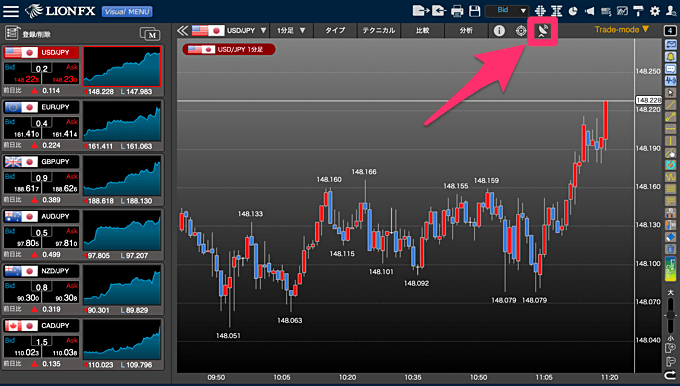This screenshot has width=680, height=386.
Task: Expand the Bid price type dropdown
Action: [x=507, y=10]
